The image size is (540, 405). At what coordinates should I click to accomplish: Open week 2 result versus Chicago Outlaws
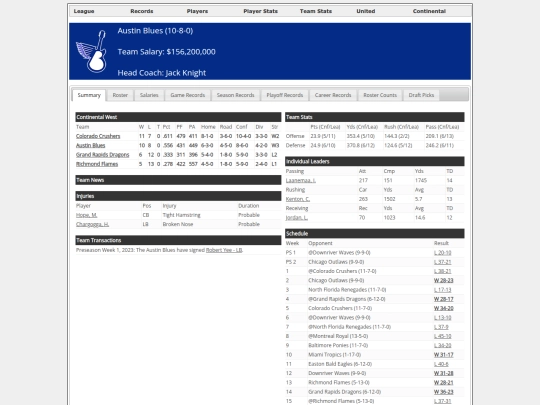pyautogui.click(x=444, y=280)
